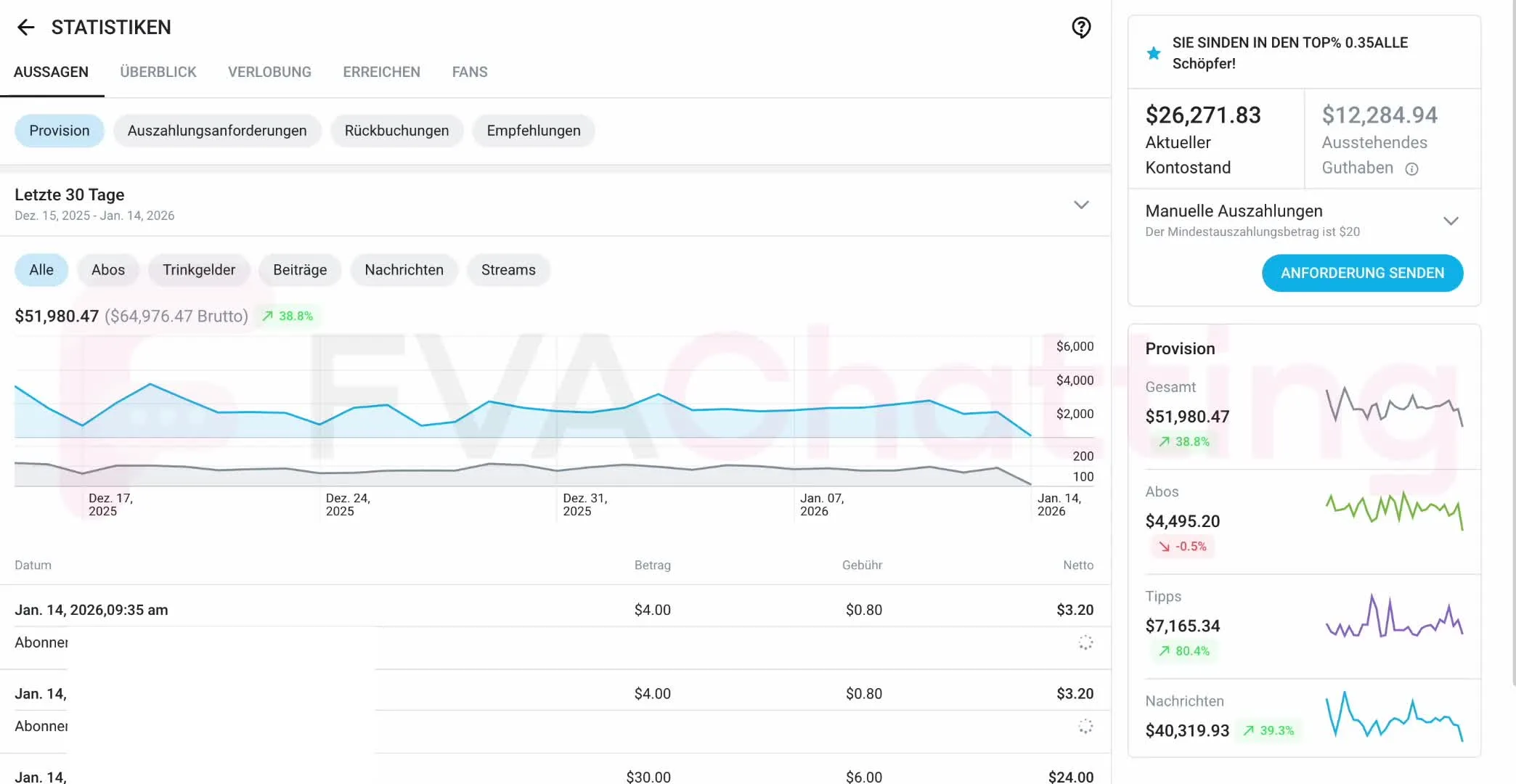Click the red -0.5% Abos trend badge

click(x=1183, y=546)
